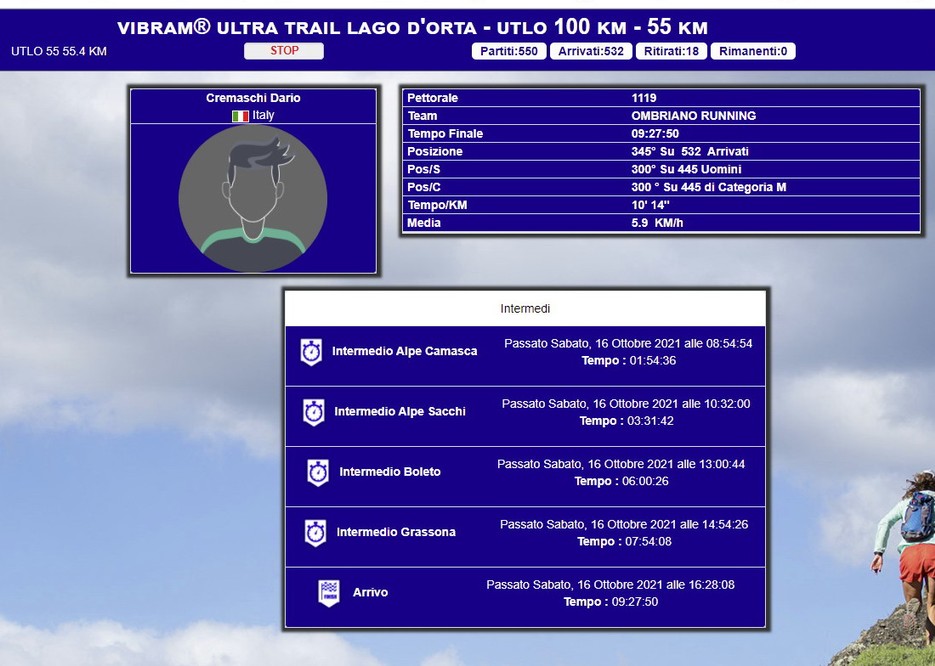
Task: Click the Intermedio Alpe Sacchi label
Action: (400, 411)
